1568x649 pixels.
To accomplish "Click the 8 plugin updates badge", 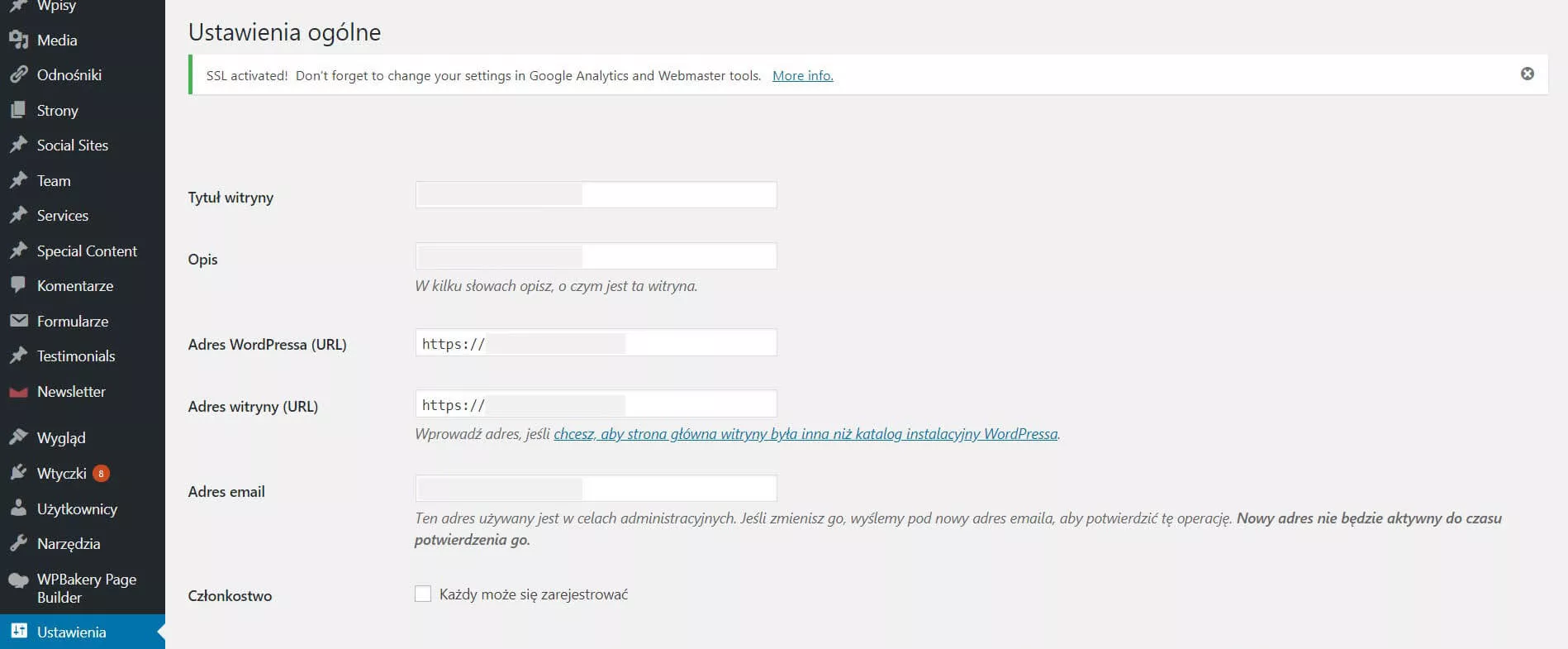I will (101, 473).
